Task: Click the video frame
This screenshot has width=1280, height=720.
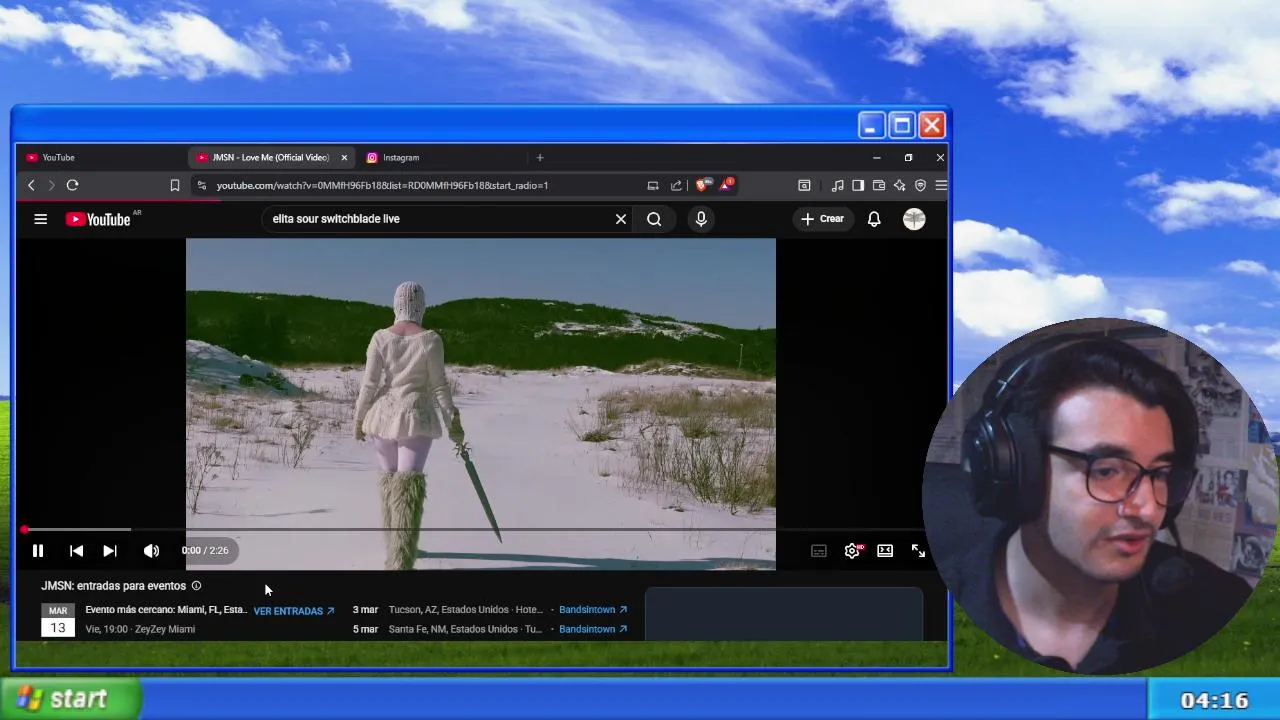Action: (x=480, y=403)
